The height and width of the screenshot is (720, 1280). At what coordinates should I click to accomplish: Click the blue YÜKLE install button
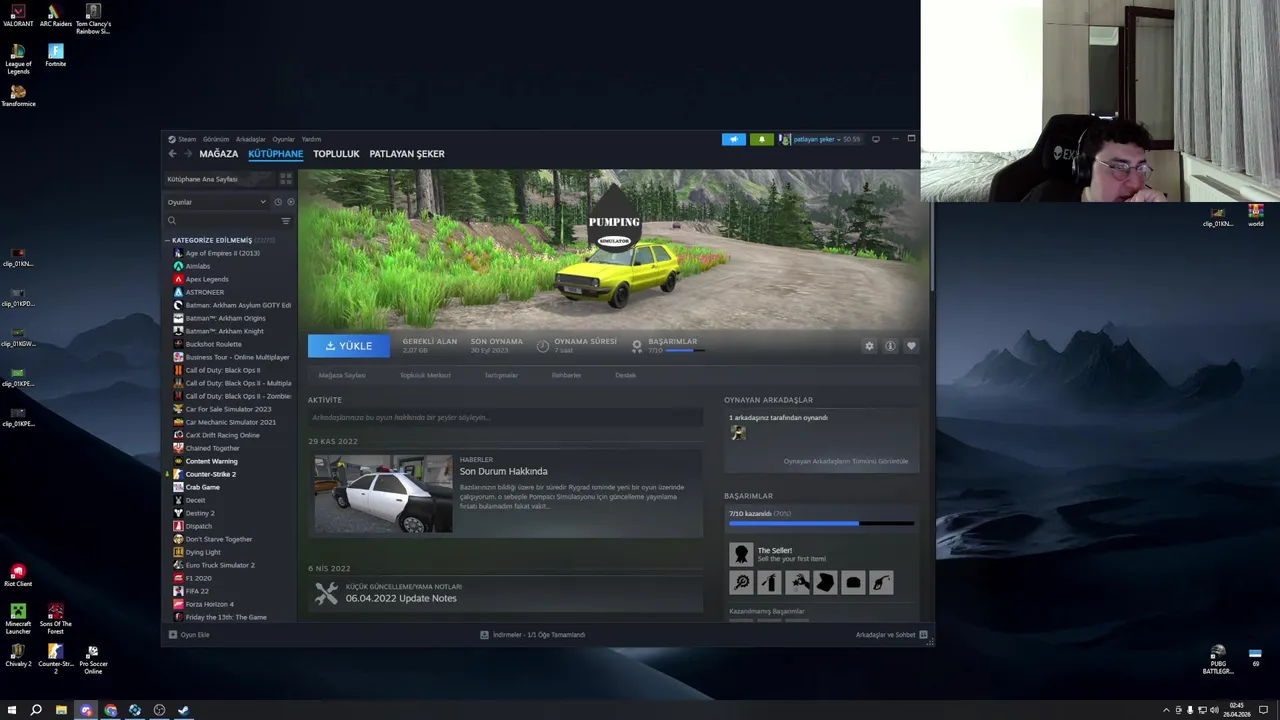tap(348, 346)
